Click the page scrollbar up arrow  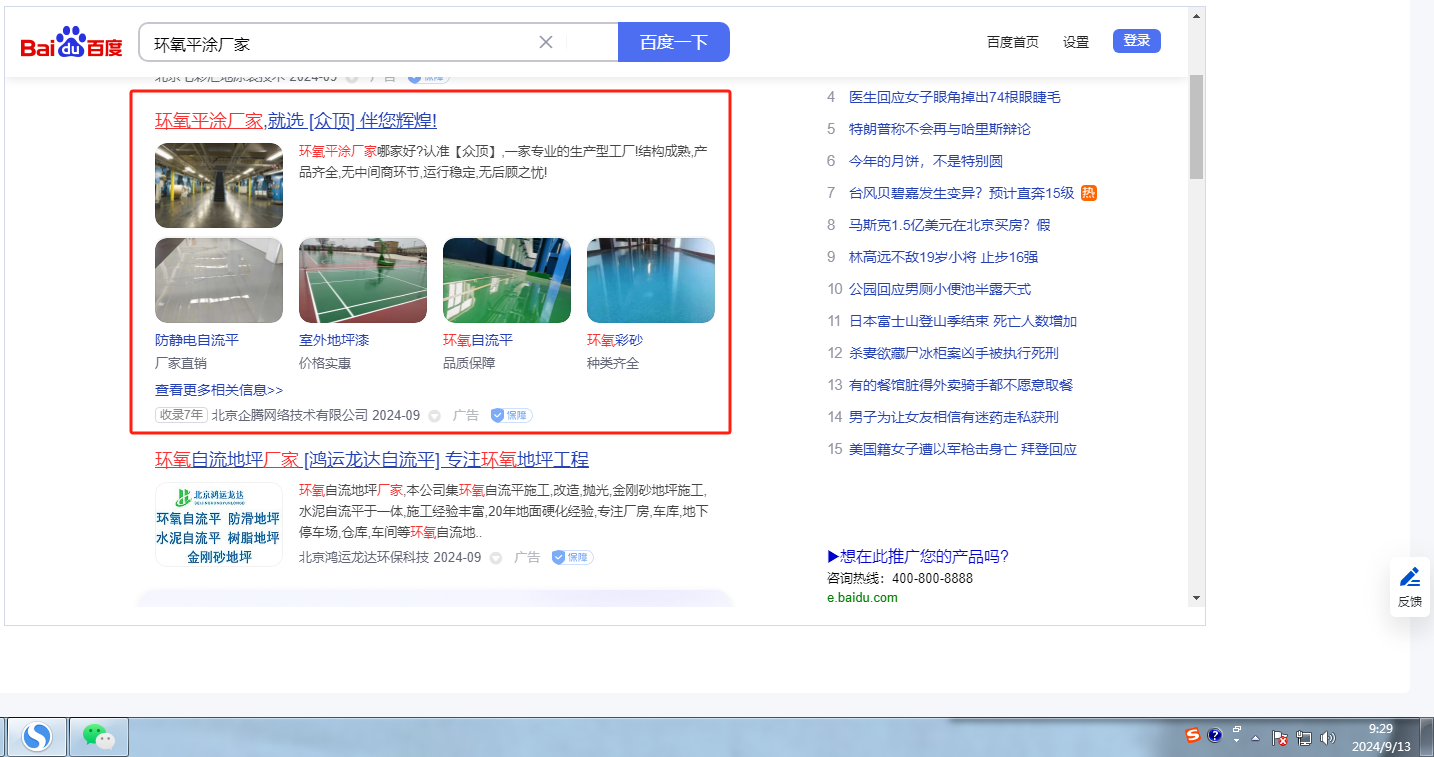click(x=1196, y=17)
